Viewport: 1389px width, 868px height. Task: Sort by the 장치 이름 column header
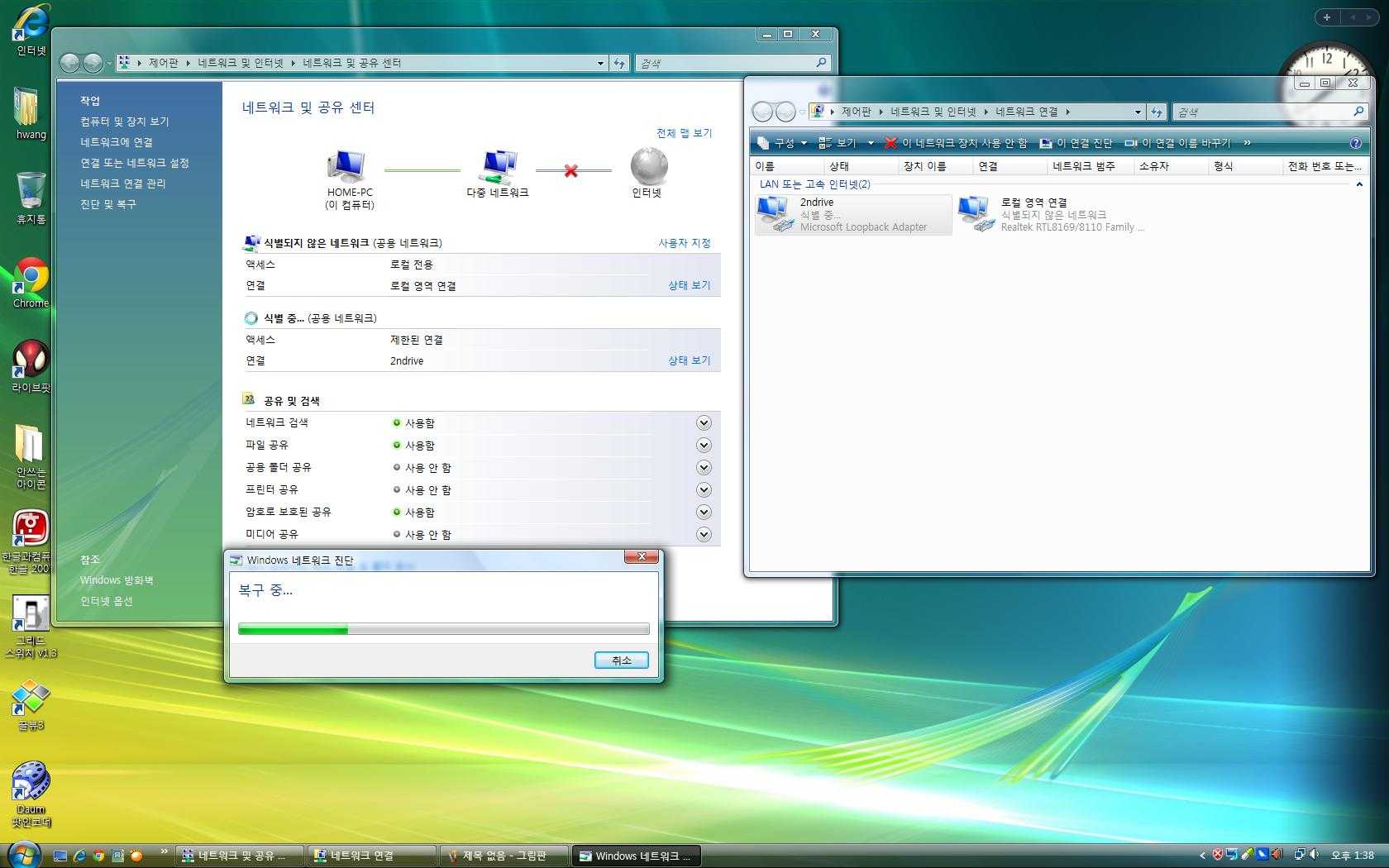[x=935, y=166]
